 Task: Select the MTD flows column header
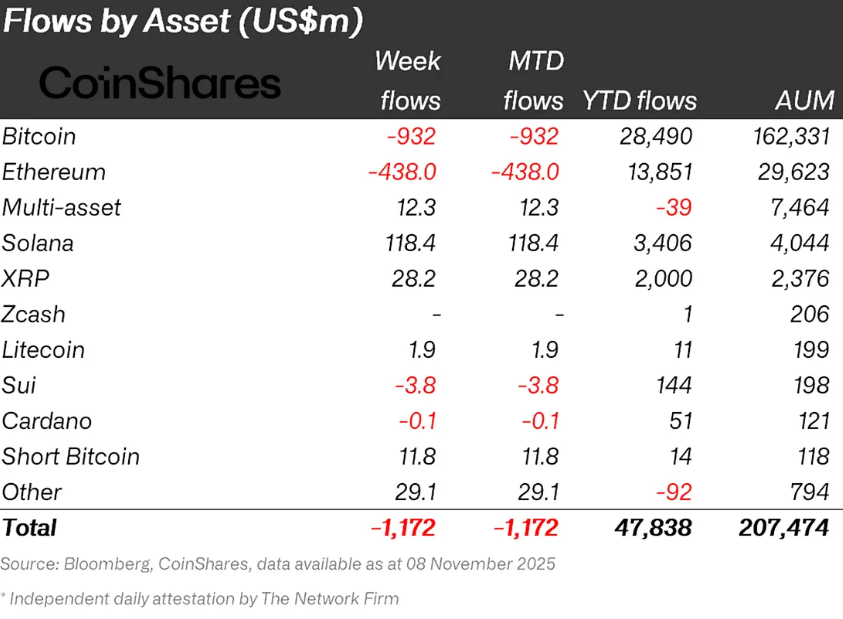tap(534, 81)
